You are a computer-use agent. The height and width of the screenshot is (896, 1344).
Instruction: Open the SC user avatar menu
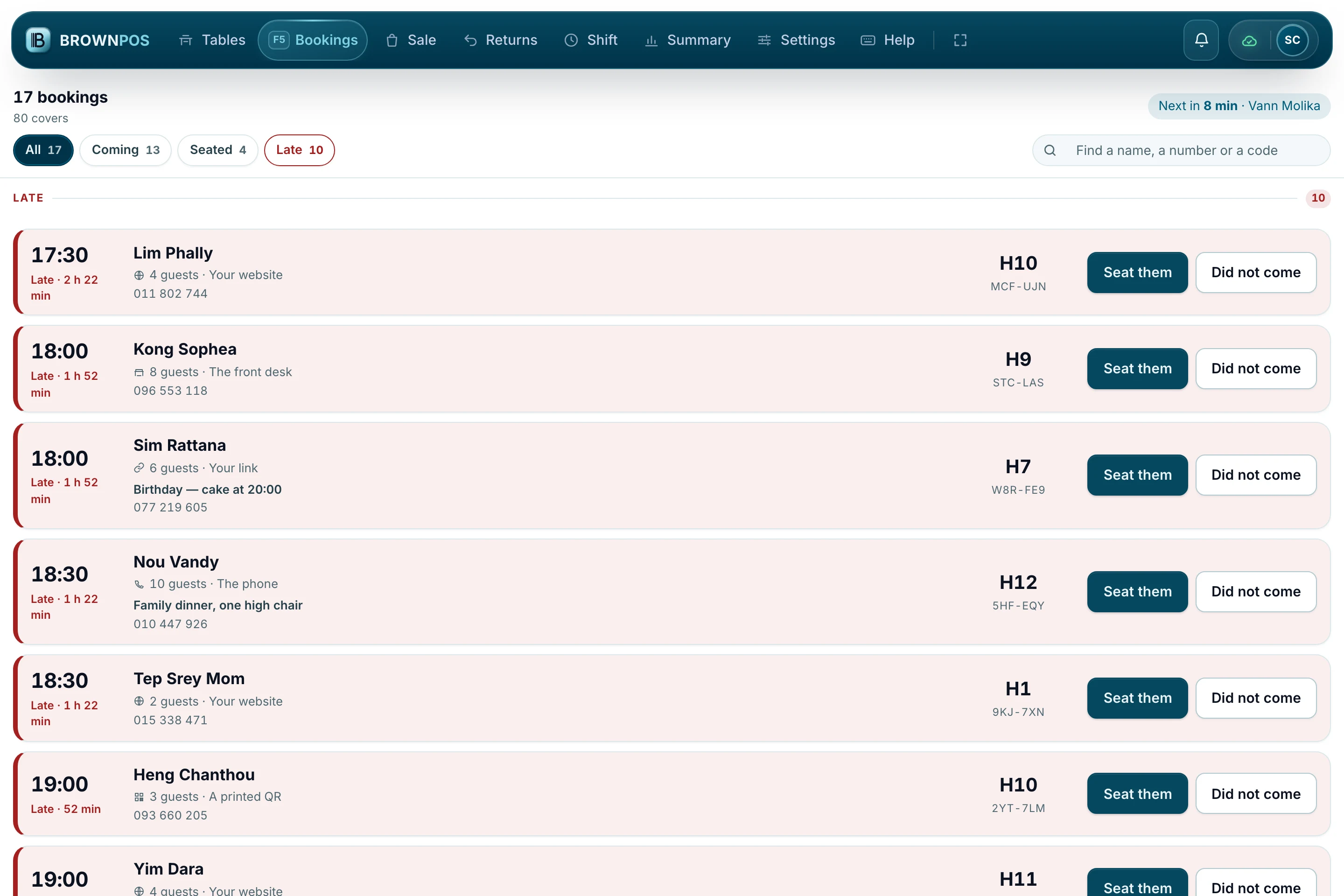click(1292, 40)
